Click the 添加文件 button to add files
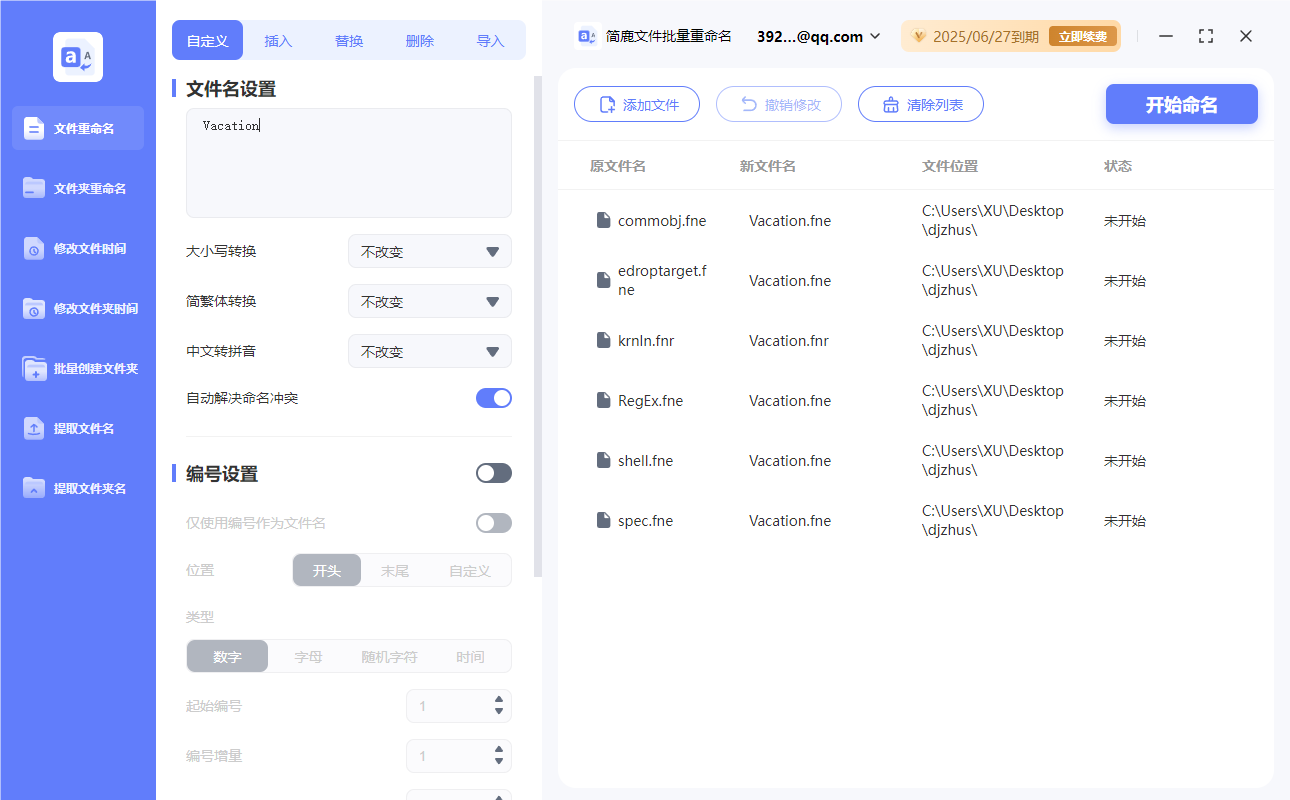 (637, 104)
